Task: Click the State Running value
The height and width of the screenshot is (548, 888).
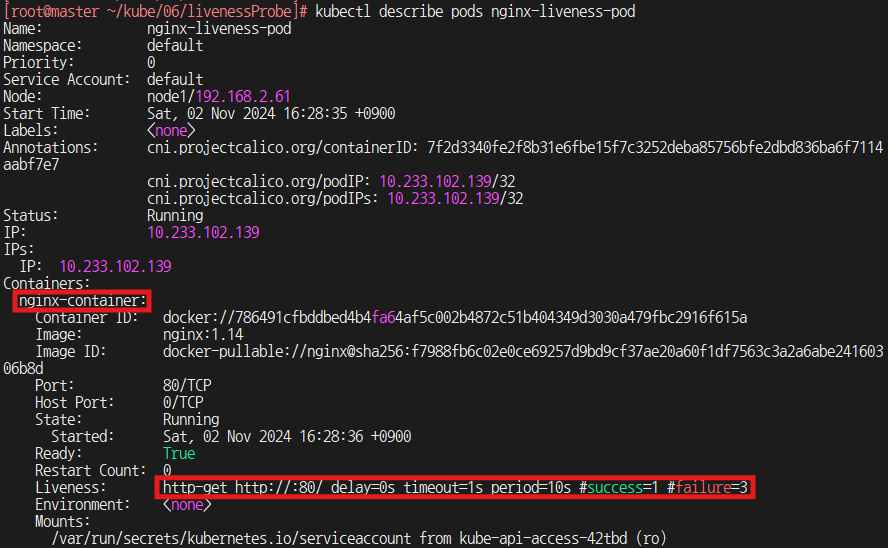Action: click(x=191, y=419)
